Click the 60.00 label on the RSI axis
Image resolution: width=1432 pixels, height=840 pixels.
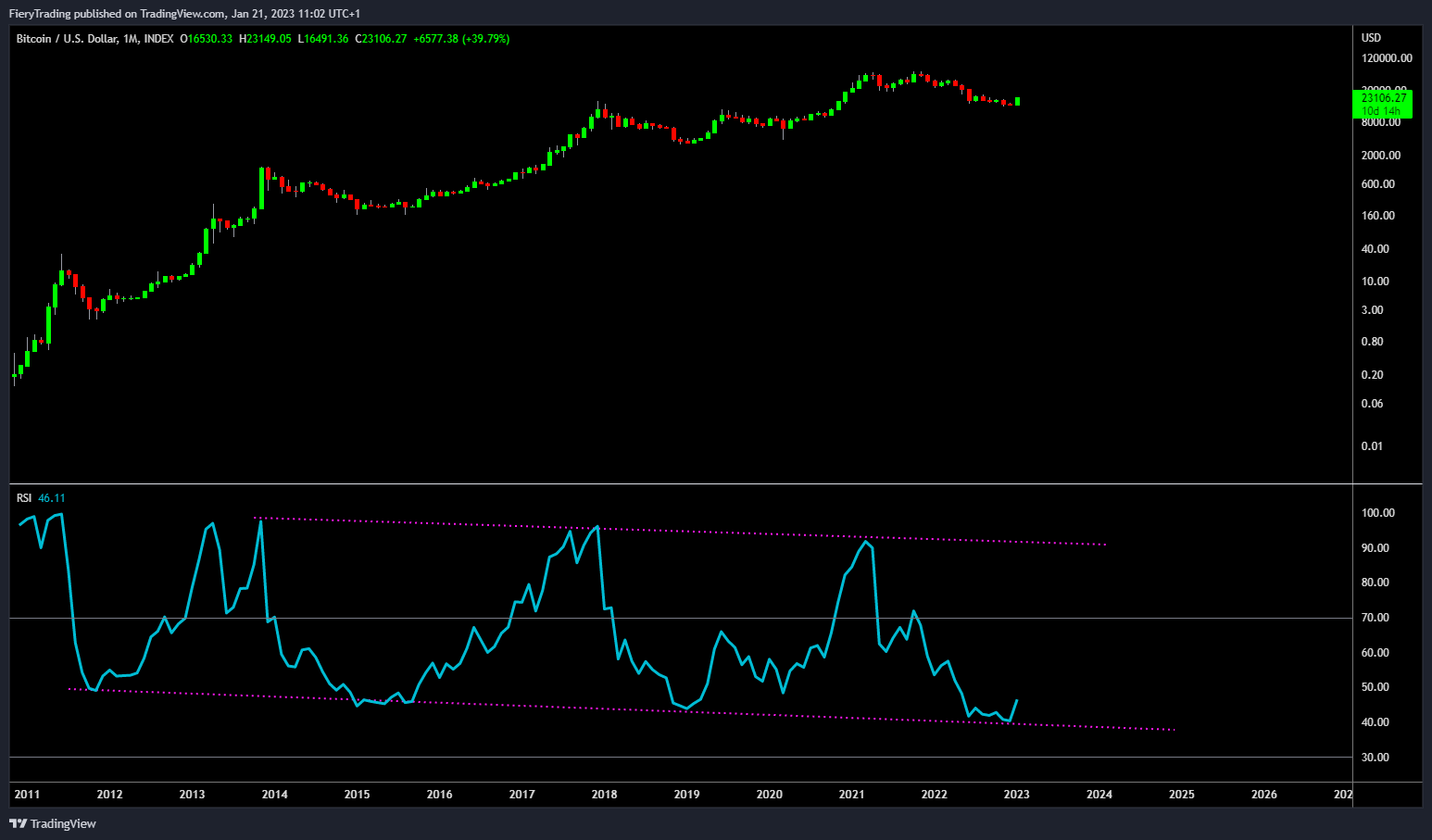coord(1375,653)
